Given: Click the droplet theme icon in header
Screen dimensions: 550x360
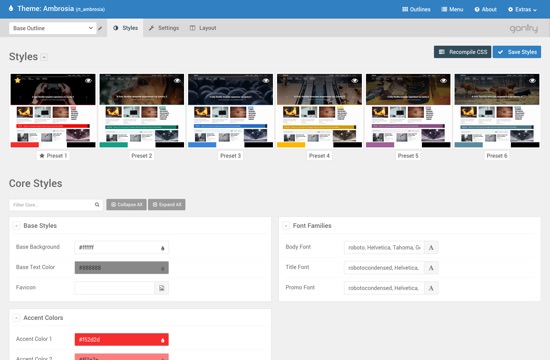Looking at the screenshot, I should coord(11,8).
